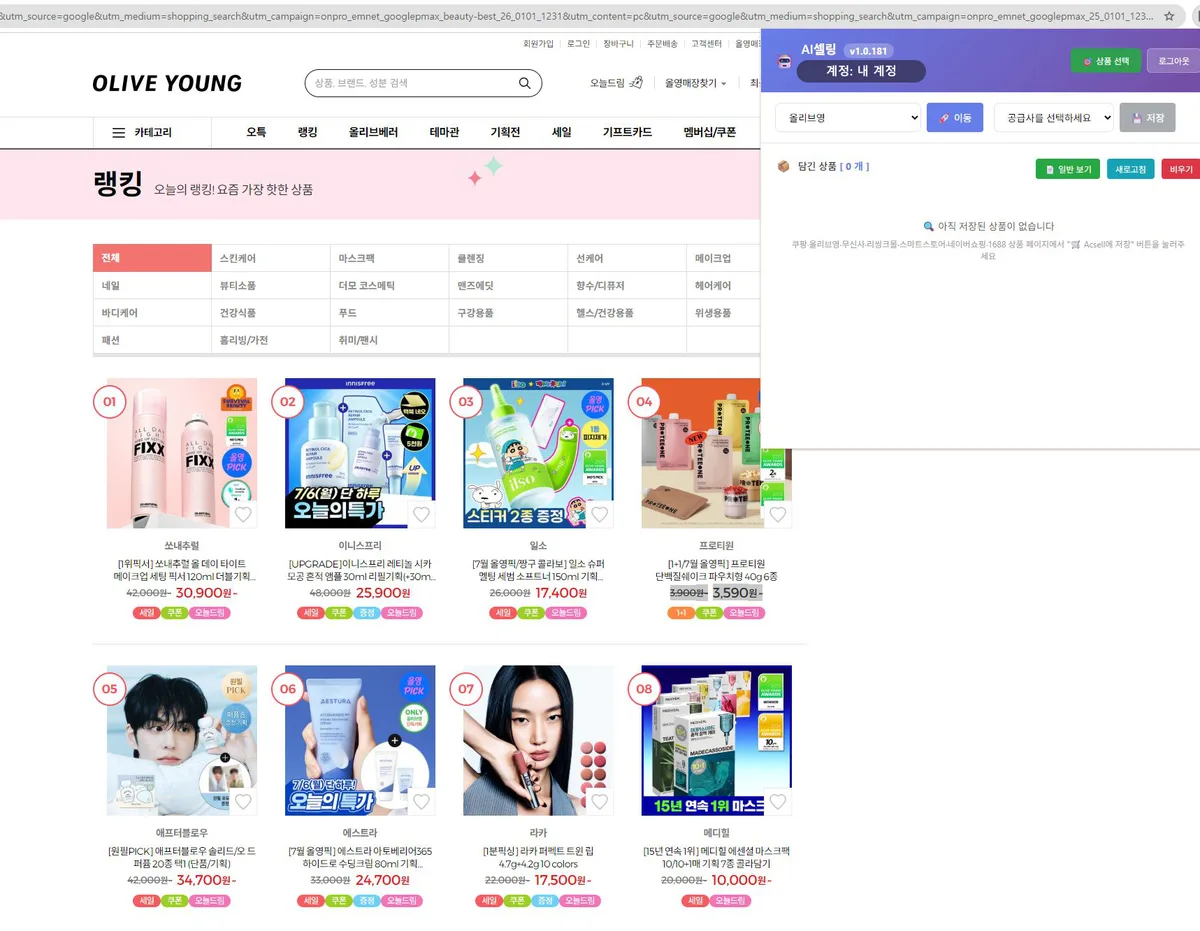Open the 오특 menu
The image size is (1200, 931).
[256, 132]
